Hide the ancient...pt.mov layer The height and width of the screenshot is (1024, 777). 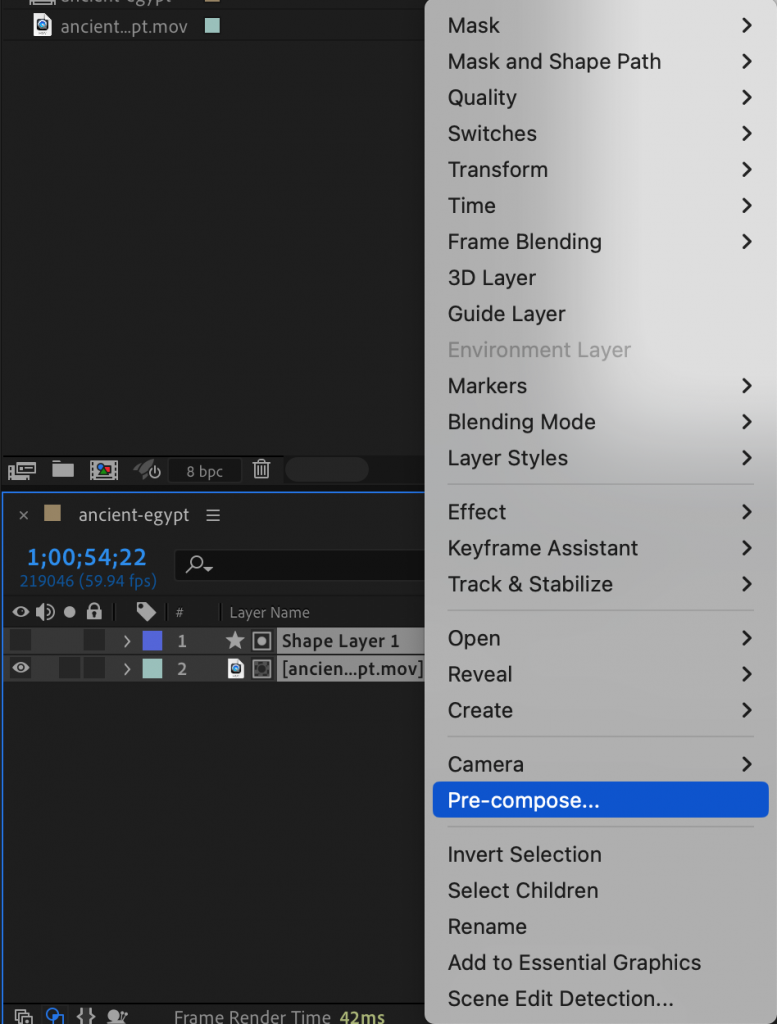20,668
